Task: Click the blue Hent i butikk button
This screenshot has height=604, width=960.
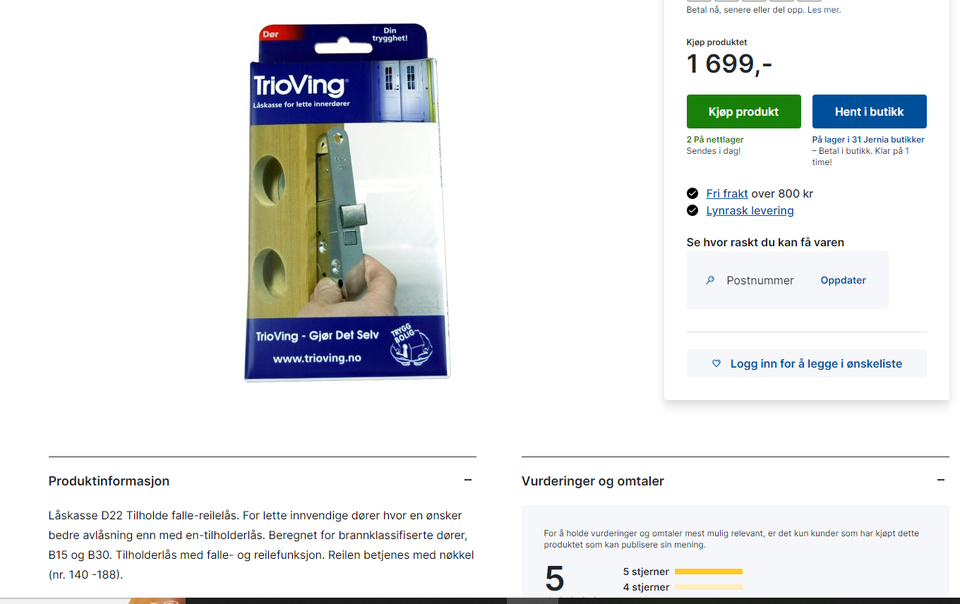Action: point(869,111)
